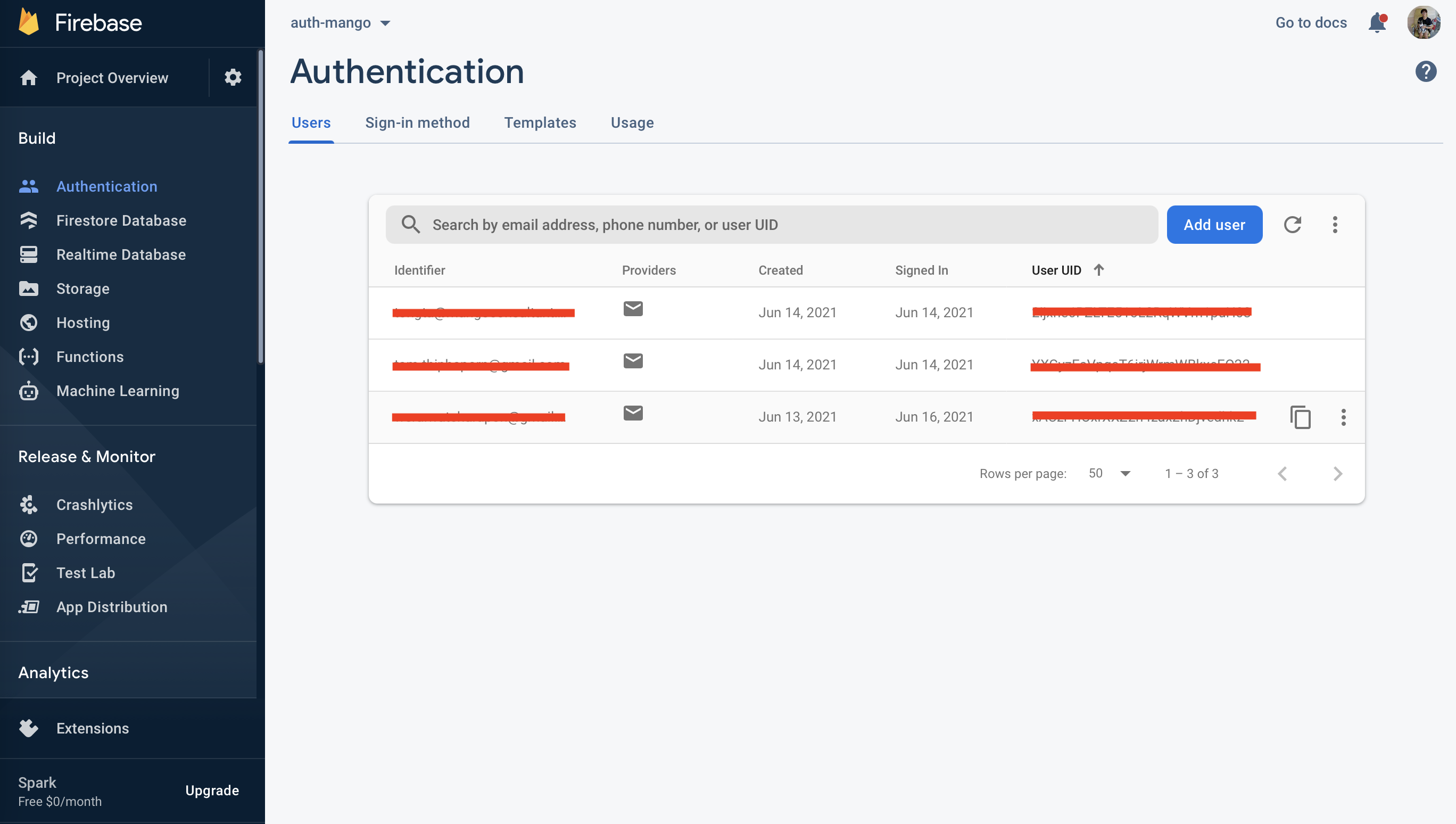Click the Project Overview home icon

pos(29,78)
